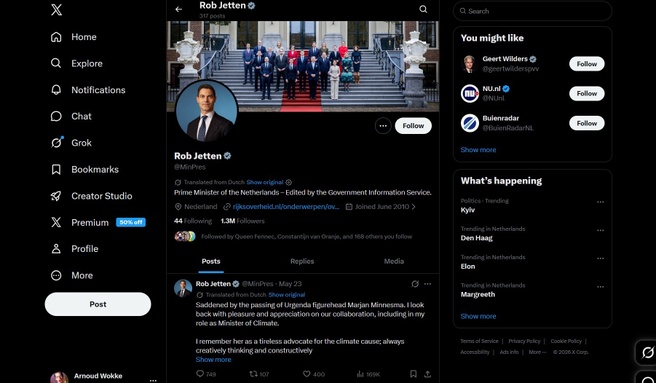Click the 50% off Premium badge
Screen dimensions: 656x383
[131, 222]
